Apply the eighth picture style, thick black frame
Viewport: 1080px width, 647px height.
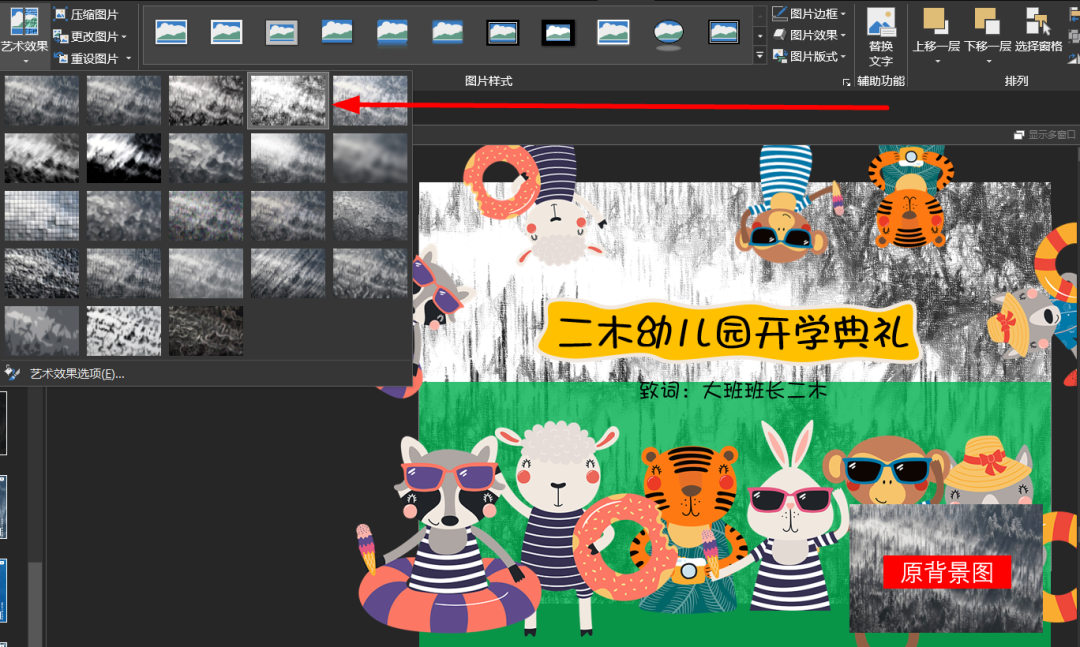point(558,32)
